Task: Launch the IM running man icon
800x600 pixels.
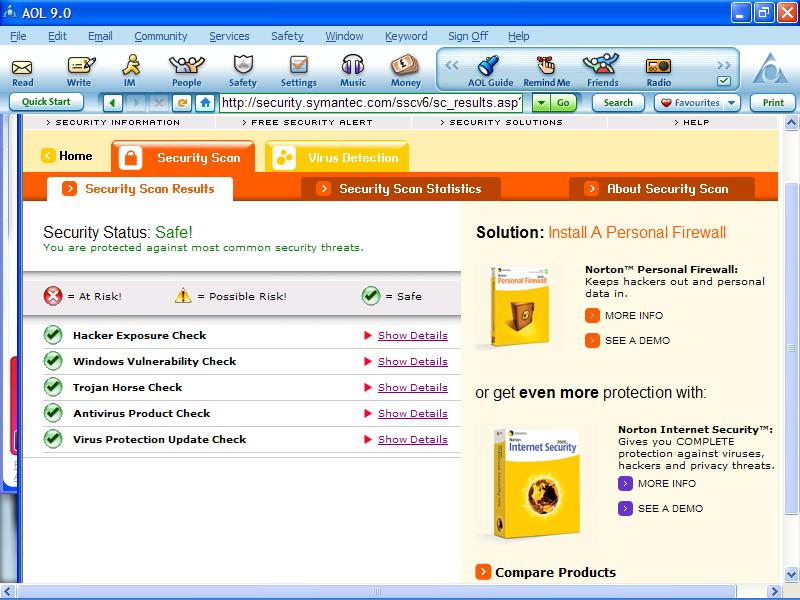Action: click(x=131, y=71)
